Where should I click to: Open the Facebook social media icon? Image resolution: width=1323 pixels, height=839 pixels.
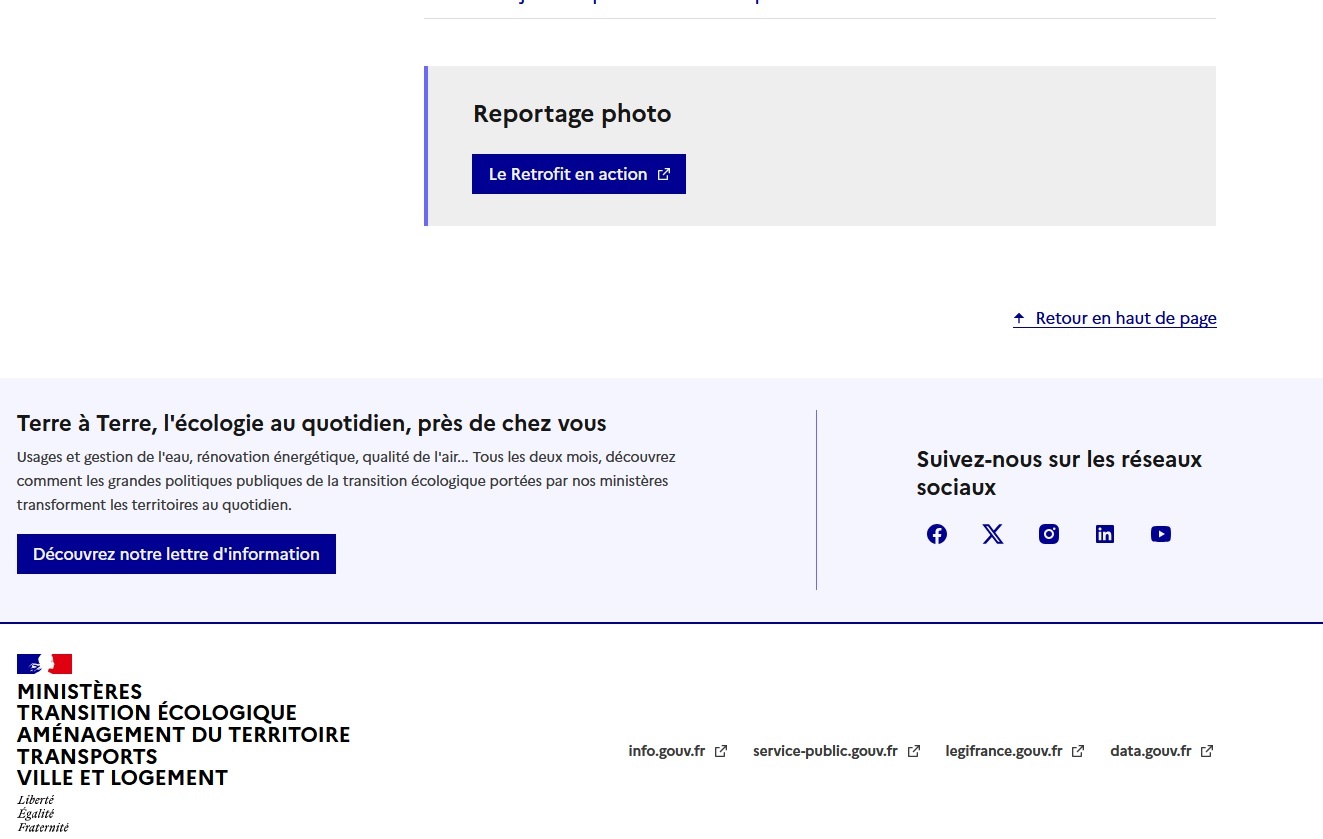click(937, 534)
